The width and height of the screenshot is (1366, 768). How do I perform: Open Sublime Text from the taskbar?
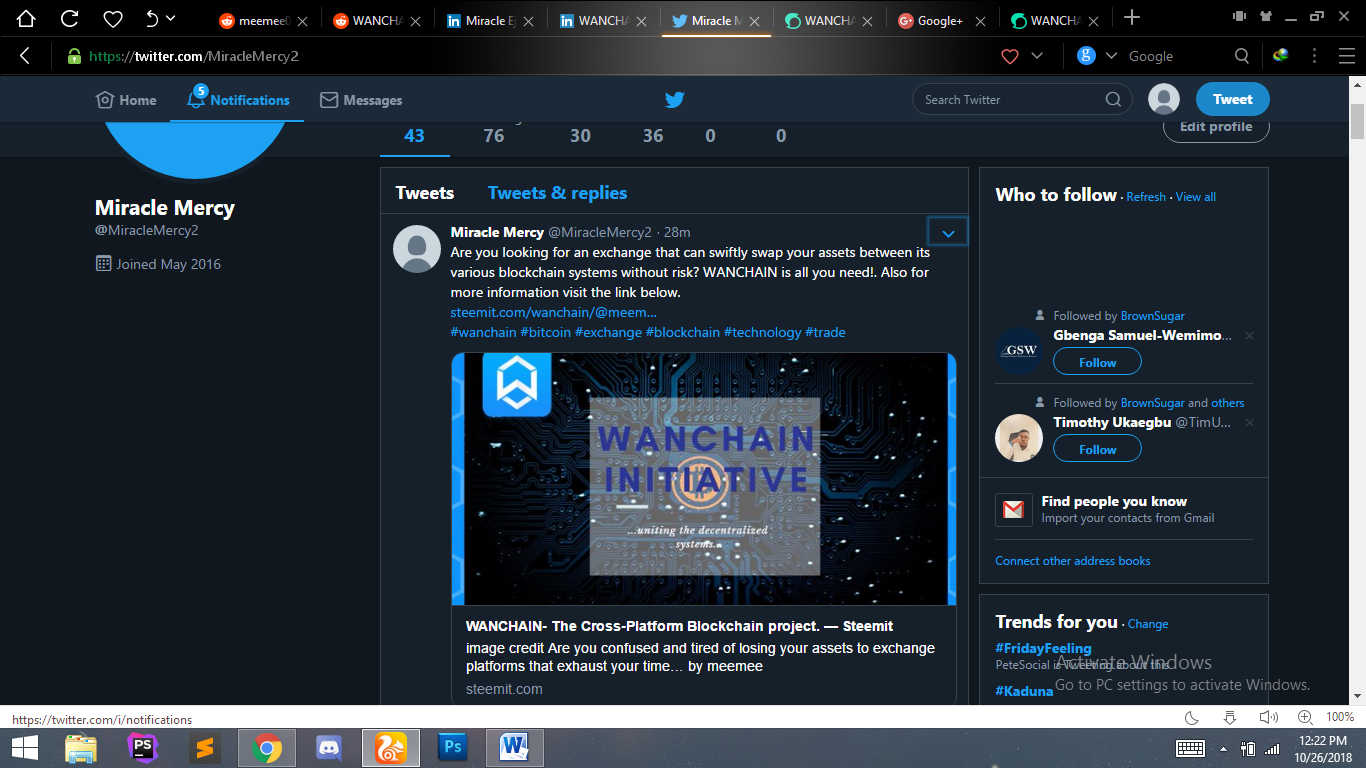coord(204,748)
